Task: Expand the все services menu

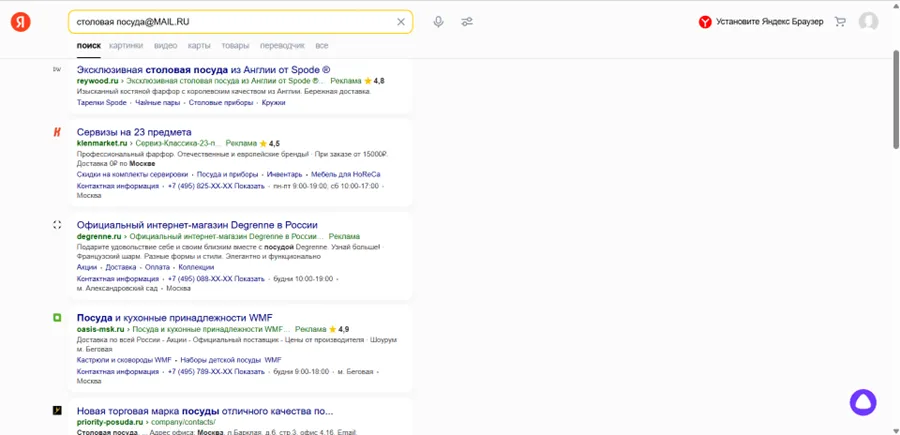Action: 321,46
